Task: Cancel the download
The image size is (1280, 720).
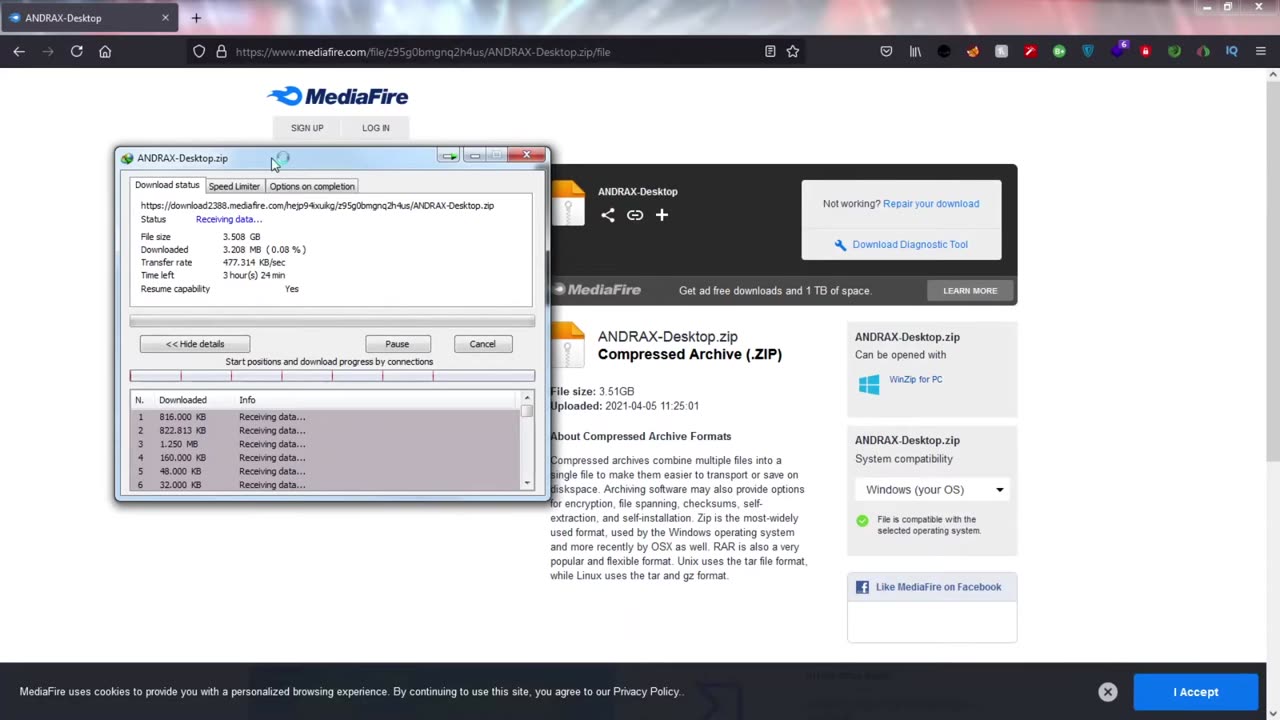Action: pos(482,344)
